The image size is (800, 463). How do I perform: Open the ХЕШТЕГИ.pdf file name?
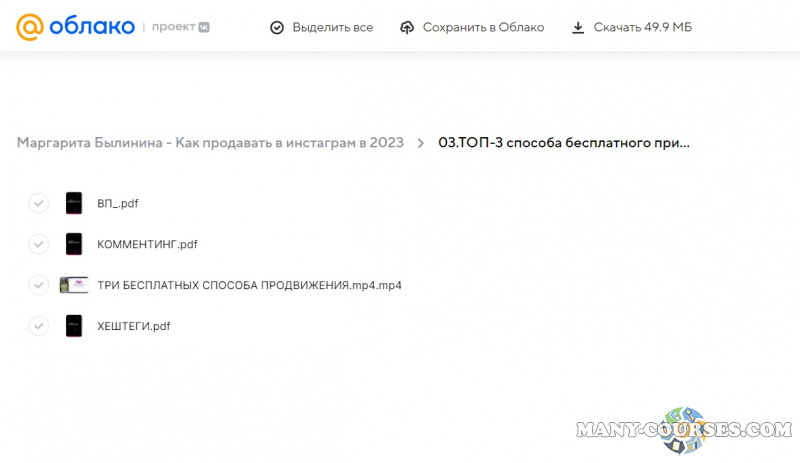tap(133, 326)
